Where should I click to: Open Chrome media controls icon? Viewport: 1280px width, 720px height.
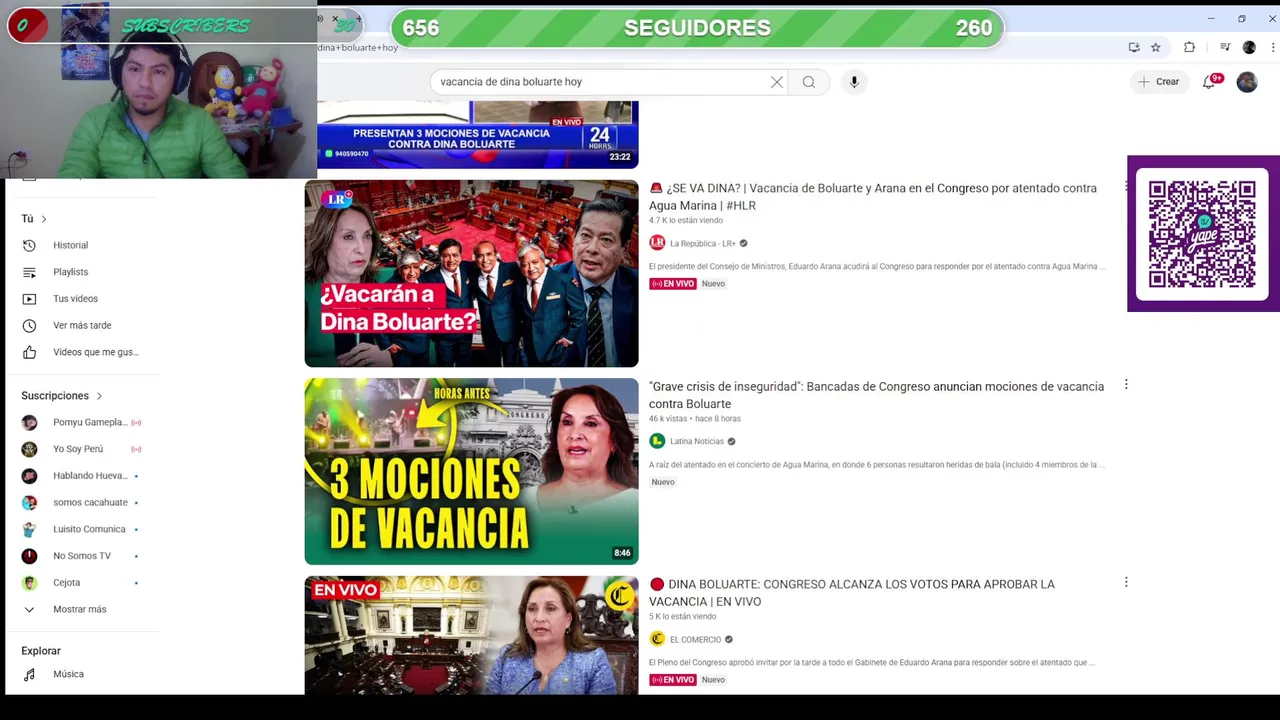point(1225,47)
